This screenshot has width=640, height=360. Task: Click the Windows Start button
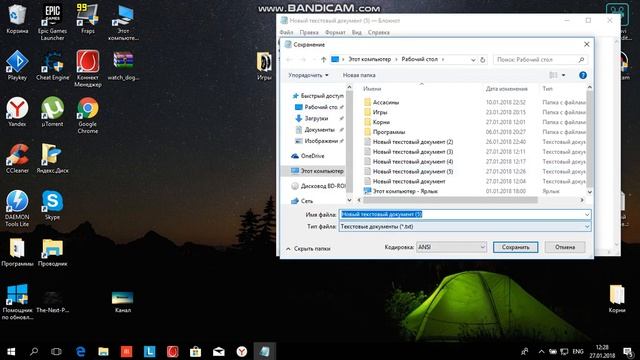pos(11,351)
